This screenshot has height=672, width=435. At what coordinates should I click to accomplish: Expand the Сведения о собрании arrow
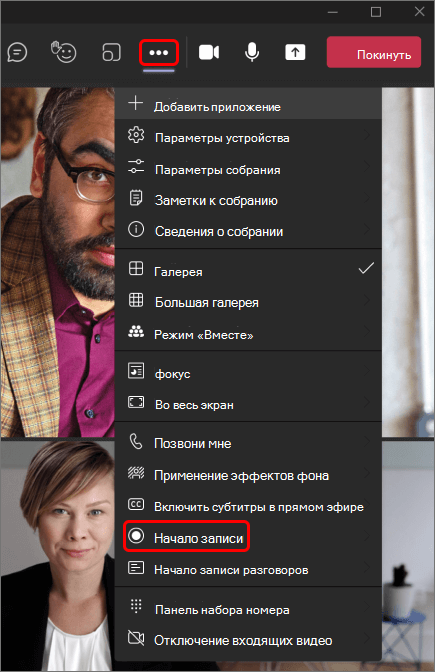point(367,230)
